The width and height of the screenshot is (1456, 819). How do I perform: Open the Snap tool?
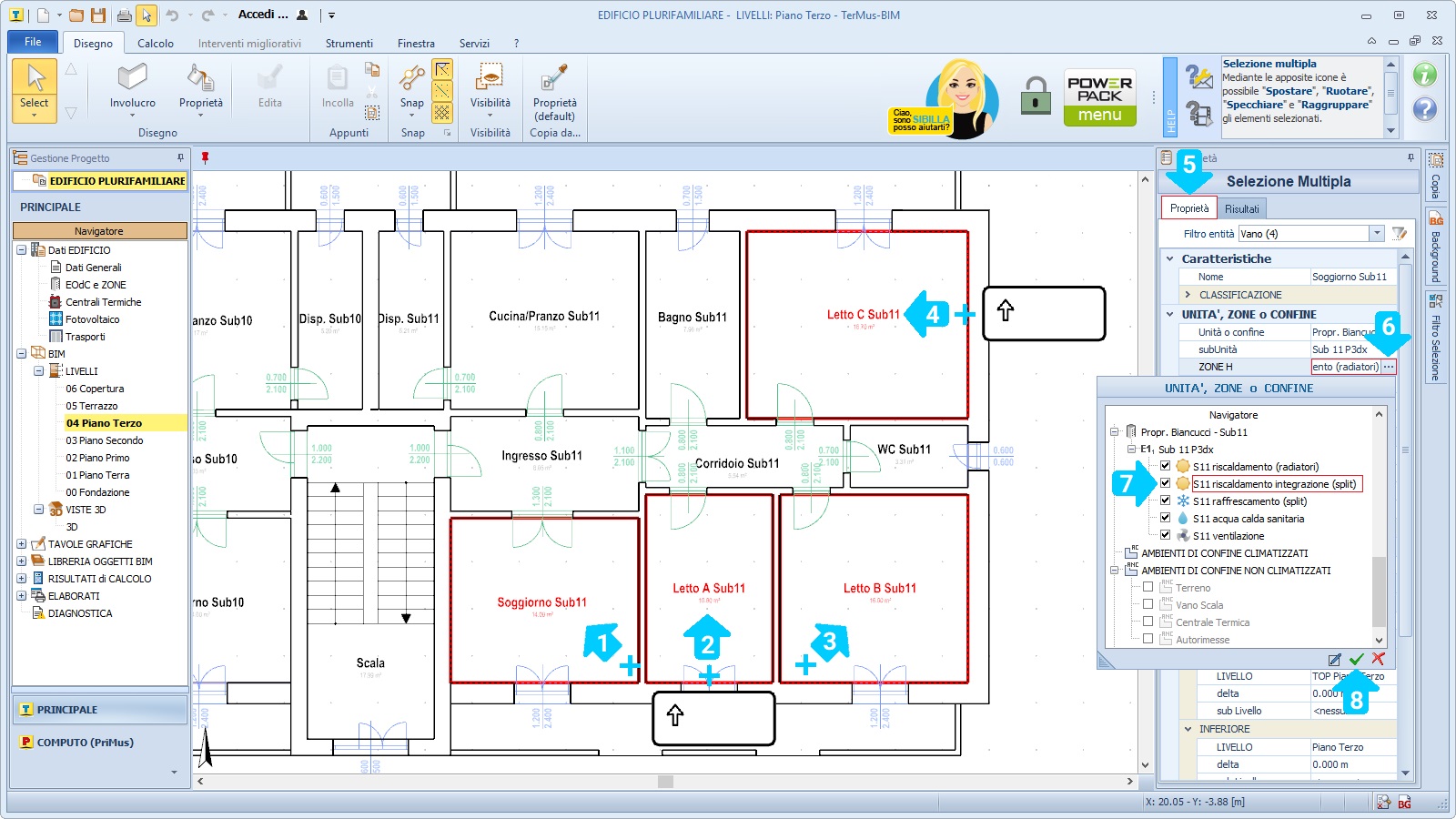click(x=412, y=88)
